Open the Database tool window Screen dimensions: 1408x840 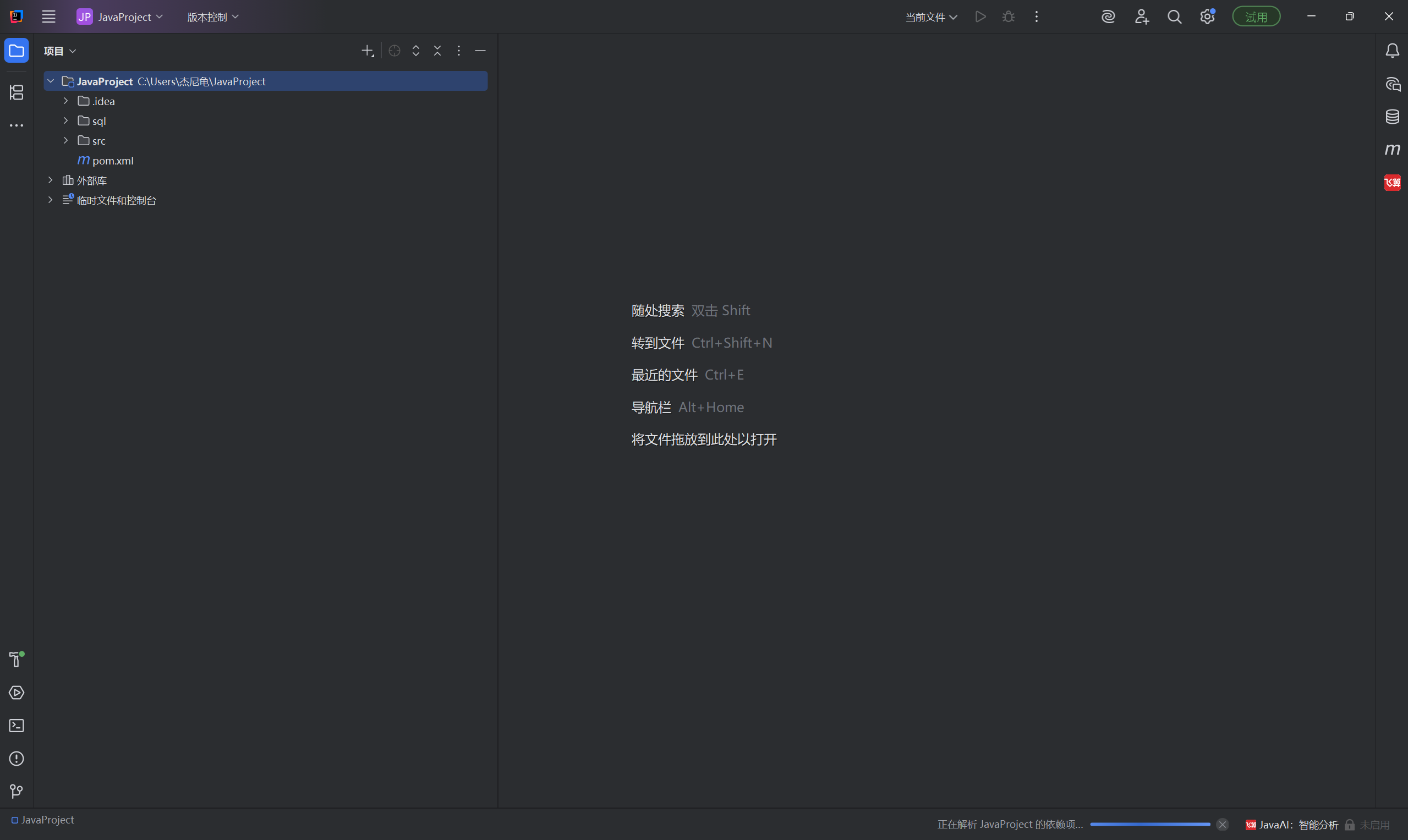[x=1392, y=117]
